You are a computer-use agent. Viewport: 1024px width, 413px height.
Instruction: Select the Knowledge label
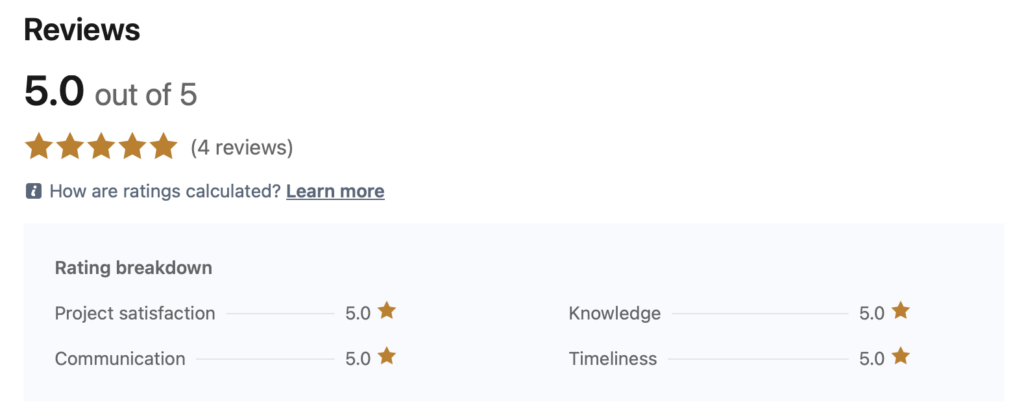coord(615,313)
